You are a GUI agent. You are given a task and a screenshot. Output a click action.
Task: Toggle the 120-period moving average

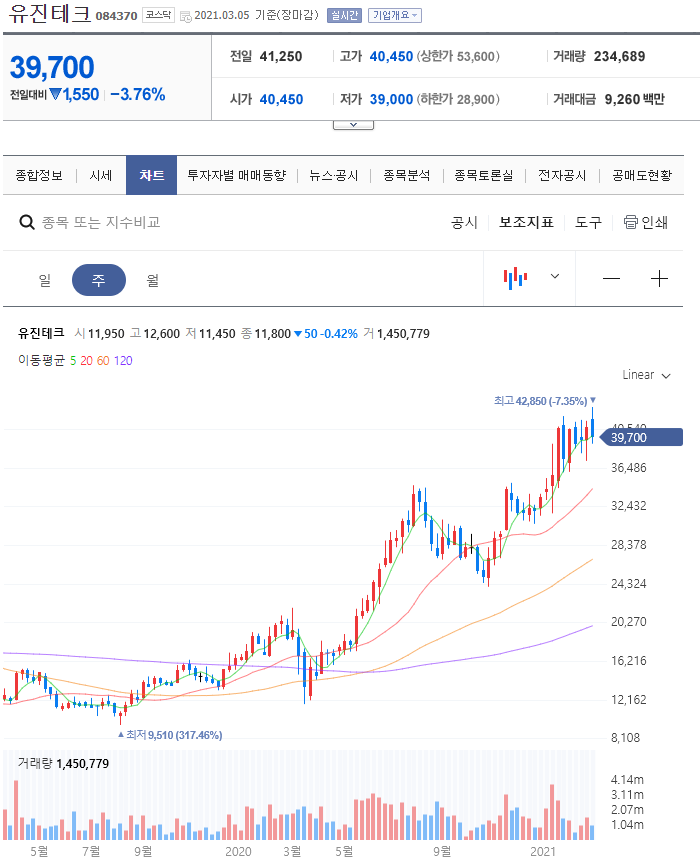click(x=123, y=361)
